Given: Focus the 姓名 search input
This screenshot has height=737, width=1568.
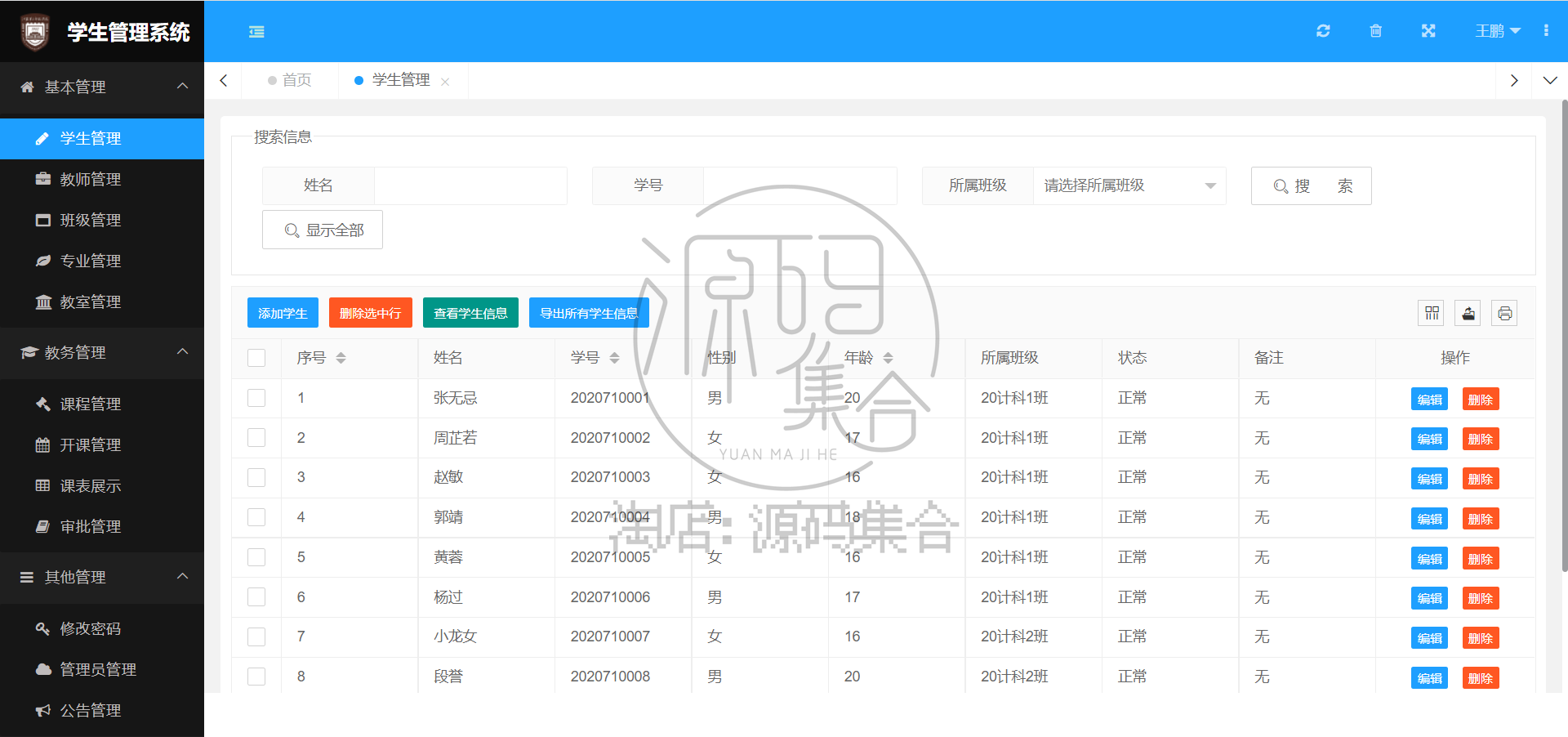Looking at the screenshot, I should (470, 185).
